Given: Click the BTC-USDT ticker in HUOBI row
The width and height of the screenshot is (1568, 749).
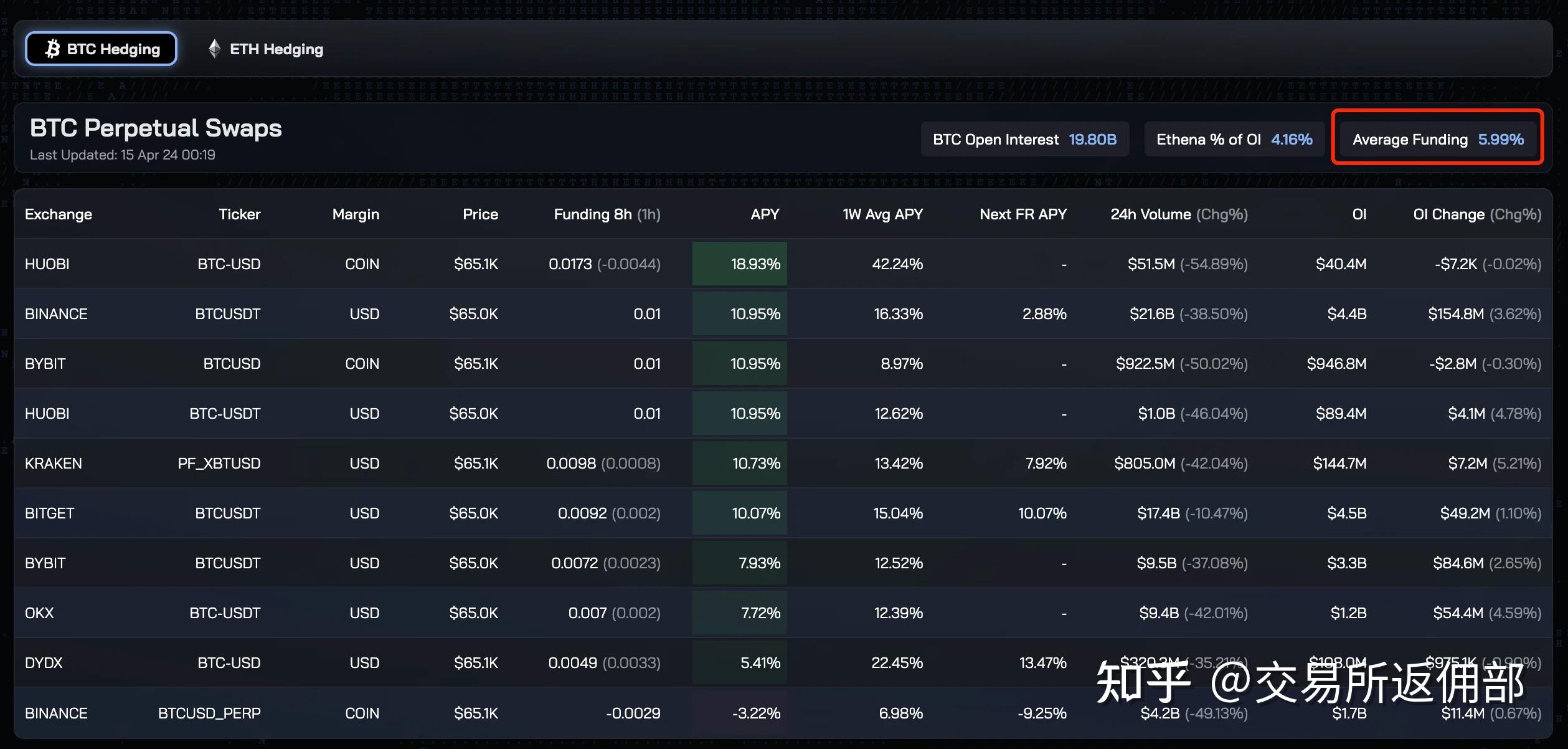Looking at the screenshot, I should pos(225,414).
